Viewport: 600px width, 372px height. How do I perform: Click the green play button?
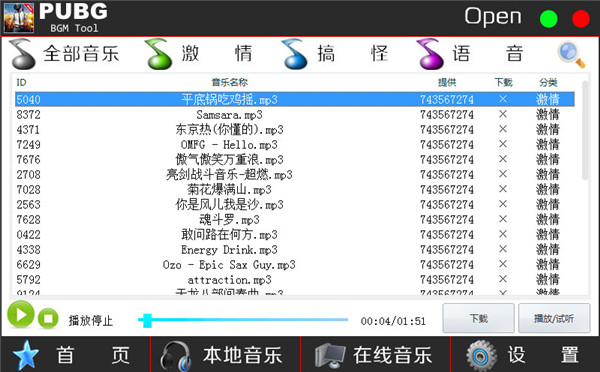click(21, 314)
